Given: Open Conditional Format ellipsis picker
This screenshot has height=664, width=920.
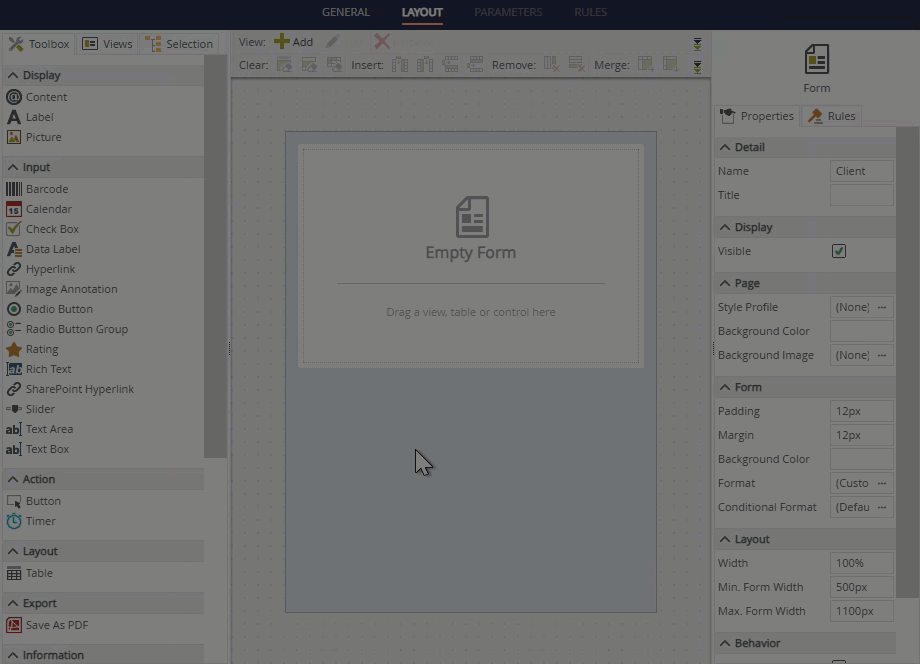Looking at the screenshot, I should [881, 507].
